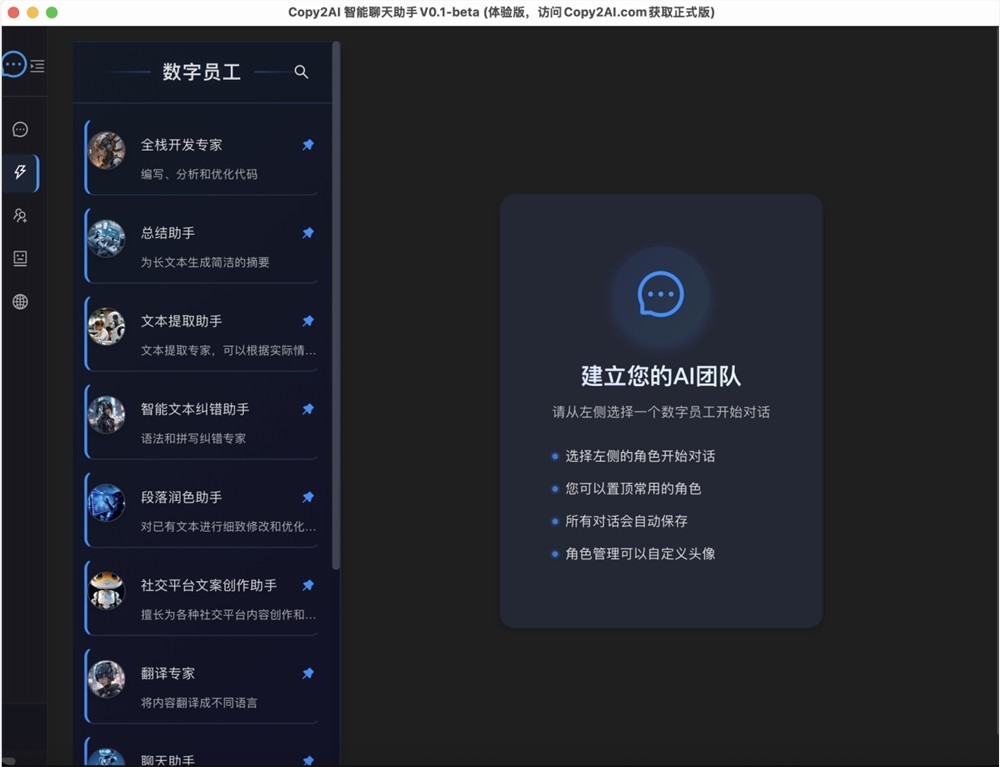Toggle pin for 翻译专家
Image resolution: width=1000 pixels, height=767 pixels.
[x=308, y=673]
